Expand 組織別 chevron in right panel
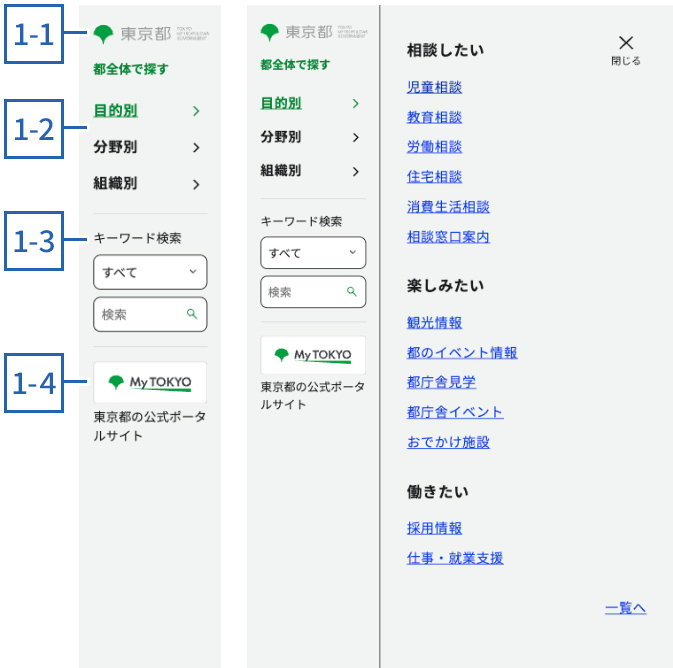 coord(355,172)
